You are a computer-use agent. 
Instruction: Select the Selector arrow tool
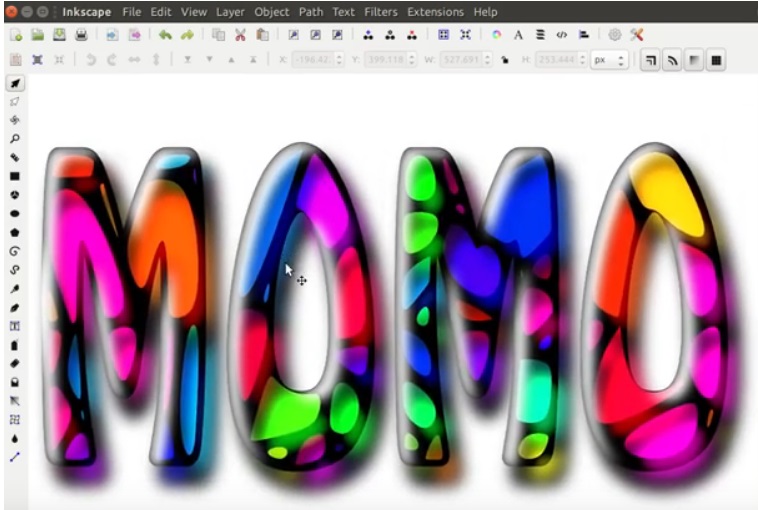(x=15, y=83)
